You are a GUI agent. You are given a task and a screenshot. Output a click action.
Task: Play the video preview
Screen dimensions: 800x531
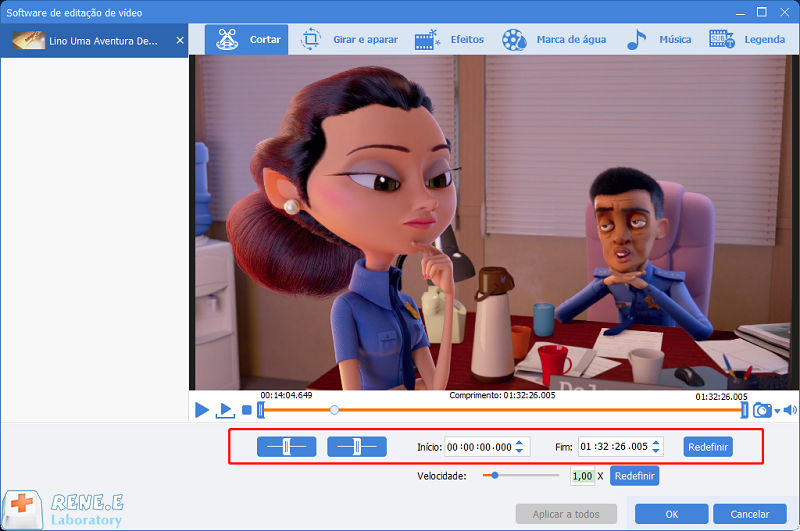[202, 410]
